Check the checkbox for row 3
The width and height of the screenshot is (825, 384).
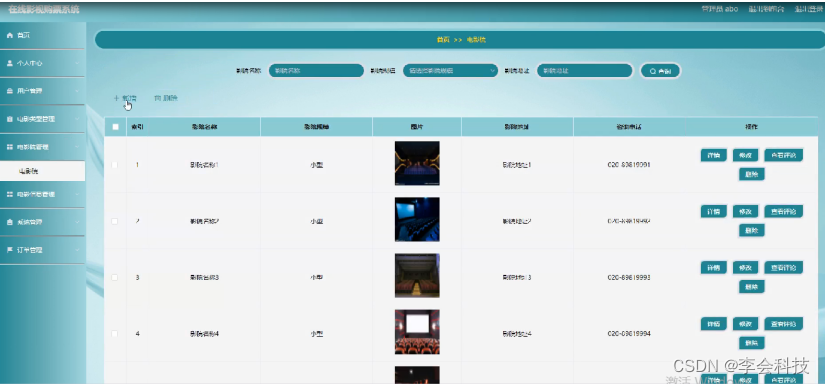[x=115, y=277]
